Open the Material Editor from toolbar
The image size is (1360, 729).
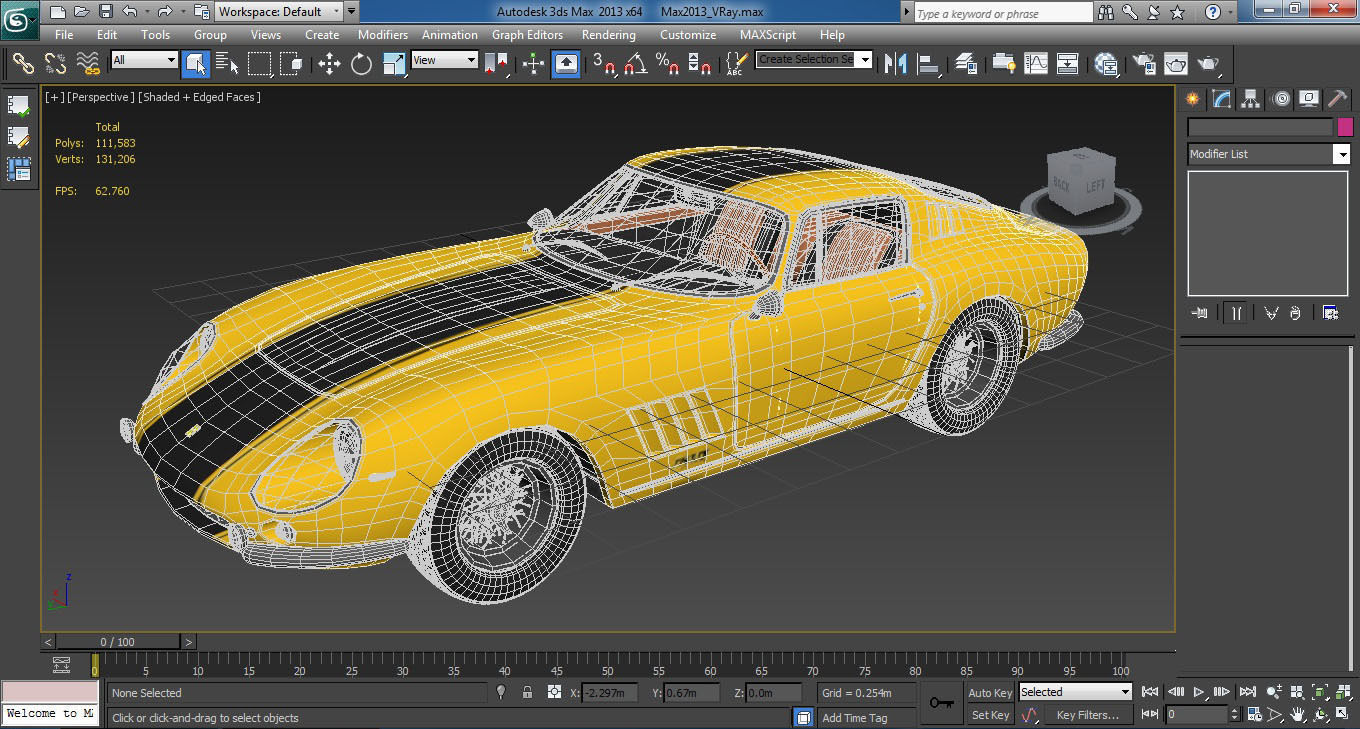(1106, 64)
